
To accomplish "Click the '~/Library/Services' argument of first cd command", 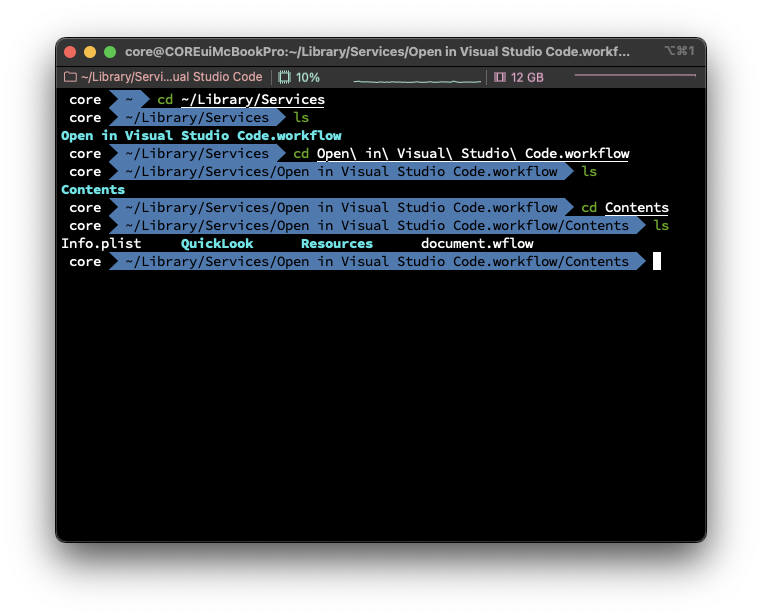I will [x=253, y=100].
